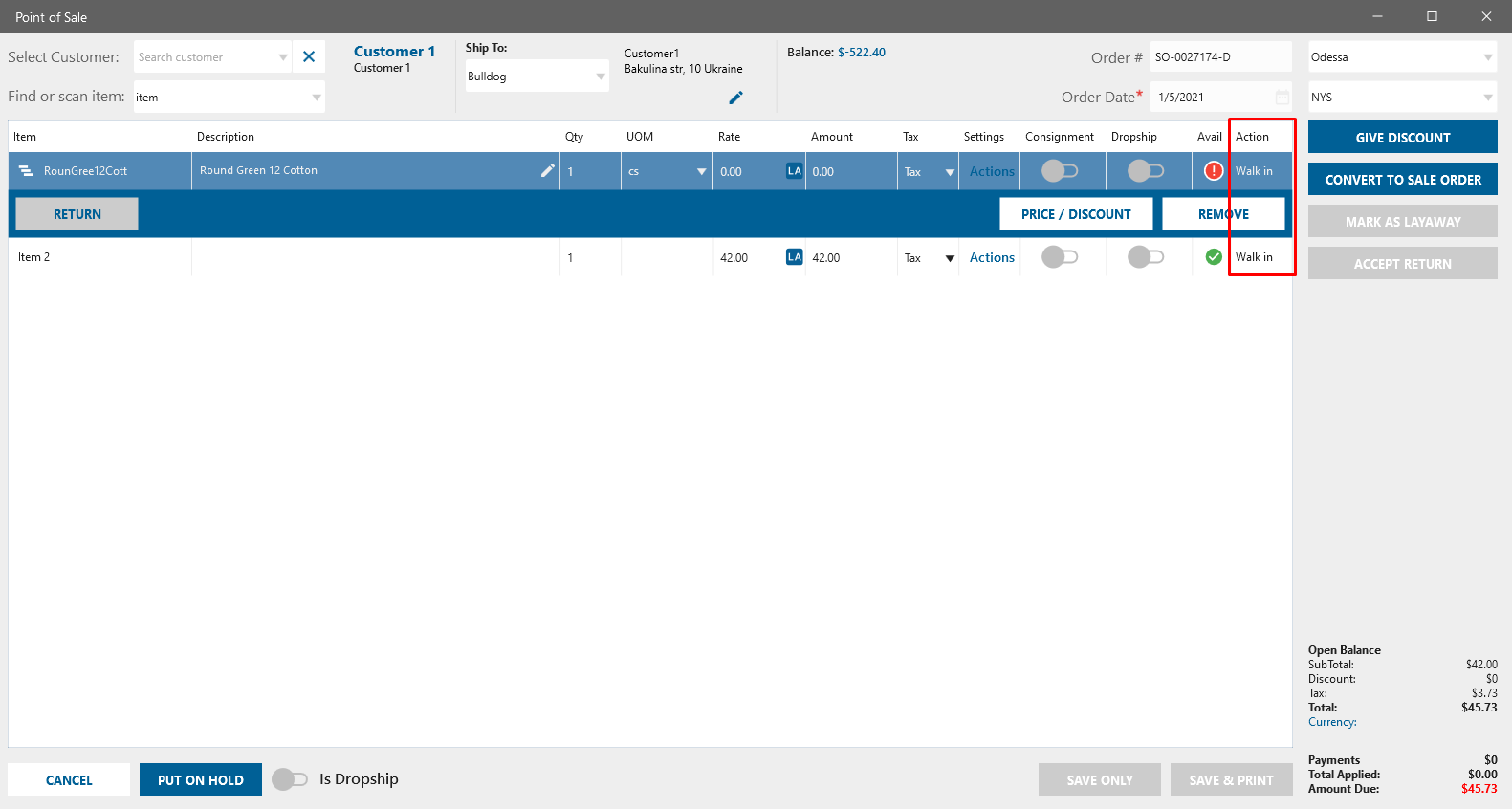
Task: Click the ship-to address Bakulina str, 10 Ukraine
Action: point(684,69)
